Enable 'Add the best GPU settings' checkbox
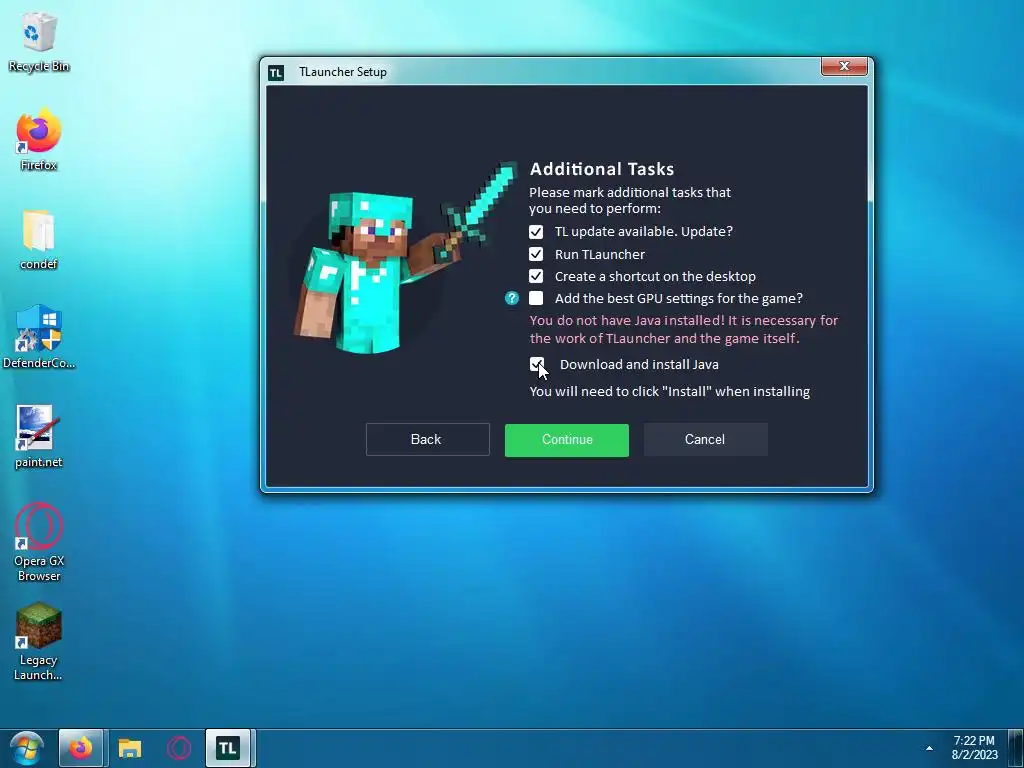 [536, 298]
